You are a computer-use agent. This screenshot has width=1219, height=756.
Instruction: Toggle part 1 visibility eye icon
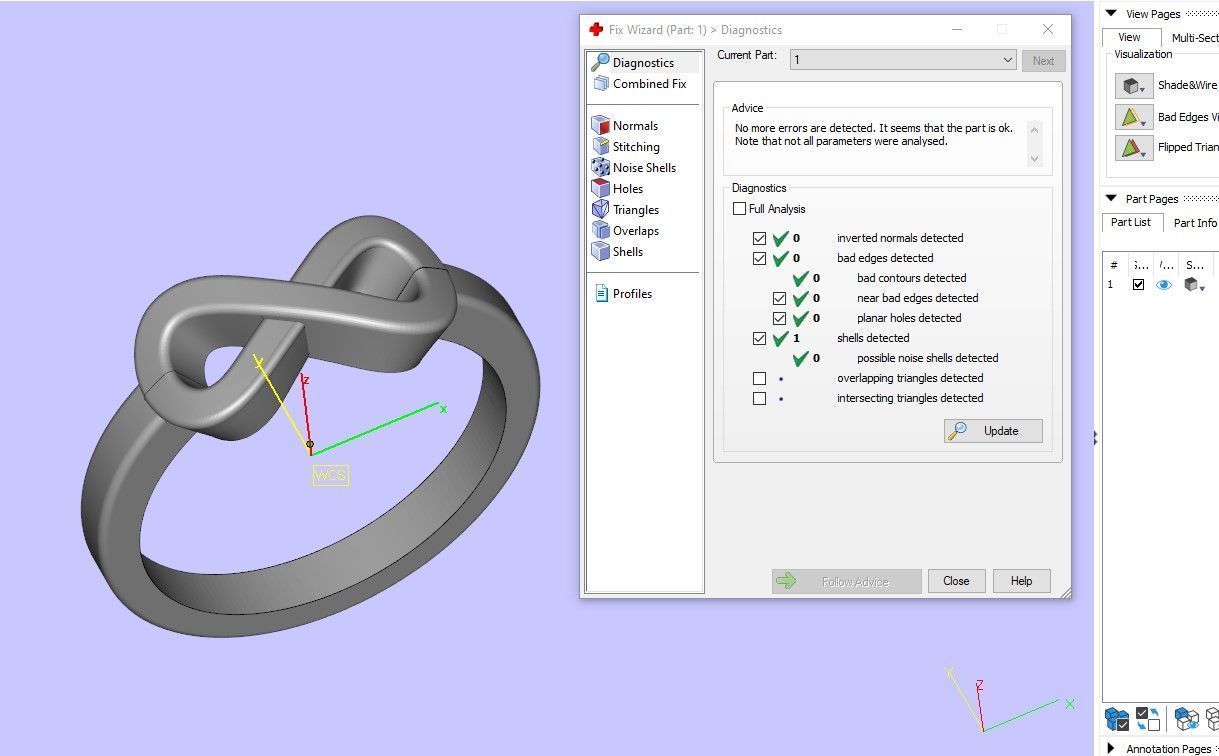pos(1164,285)
